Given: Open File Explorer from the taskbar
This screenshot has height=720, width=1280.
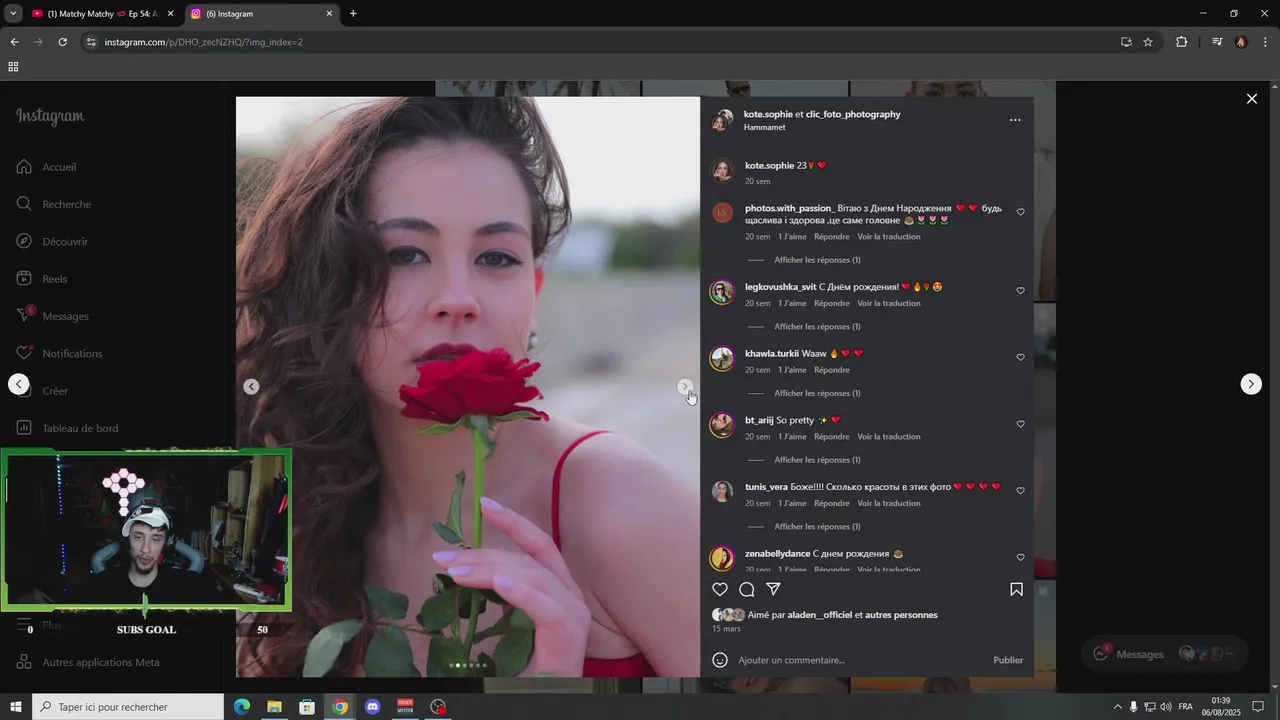Looking at the screenshot, I should click(x=274, y=707).
